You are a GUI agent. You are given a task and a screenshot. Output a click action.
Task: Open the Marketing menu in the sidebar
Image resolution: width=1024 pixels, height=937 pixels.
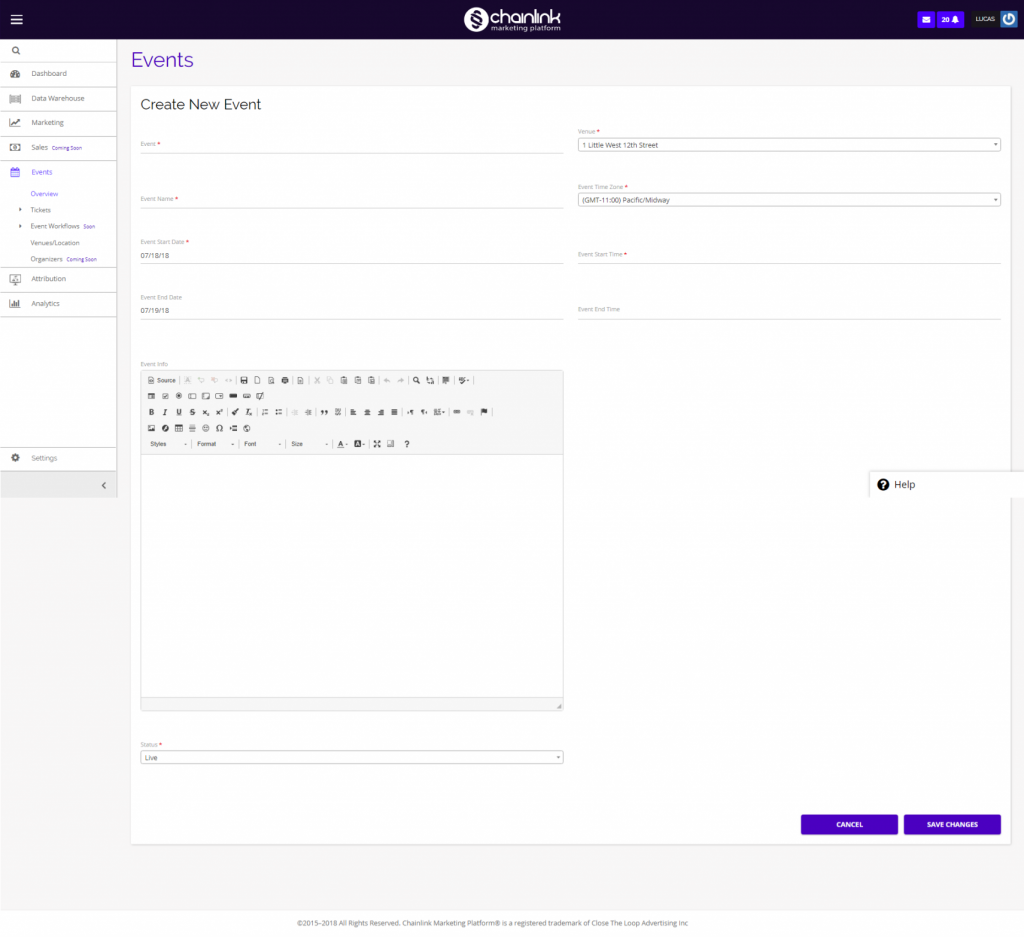tap(48, 122)
